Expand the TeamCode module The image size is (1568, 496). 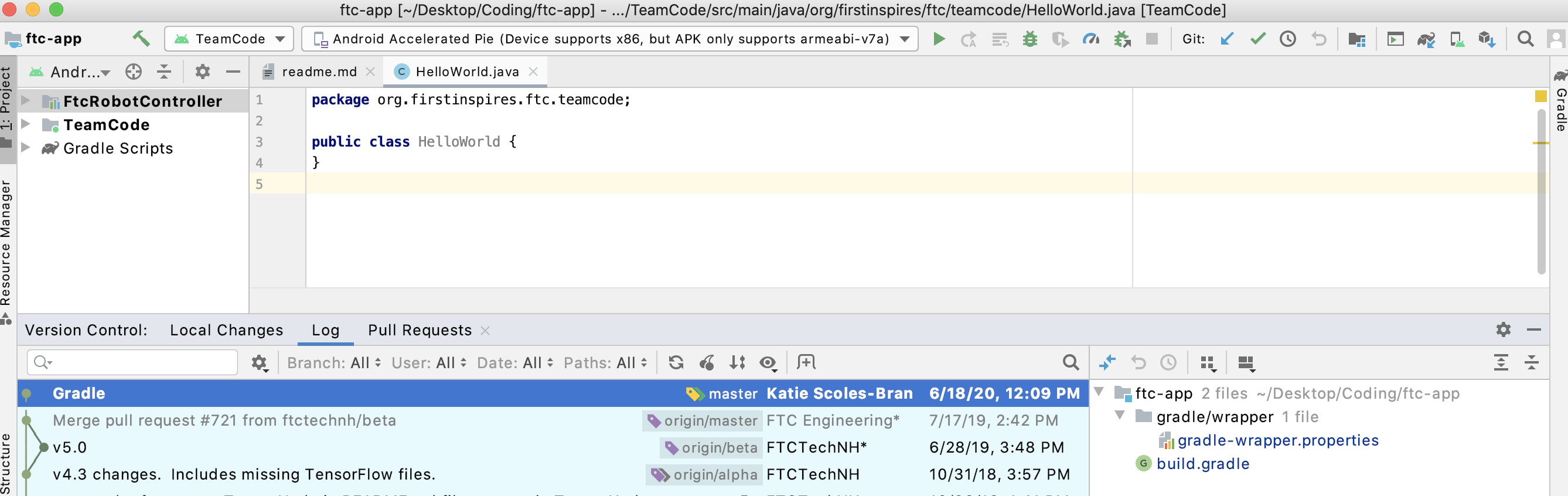coord(26,124)
